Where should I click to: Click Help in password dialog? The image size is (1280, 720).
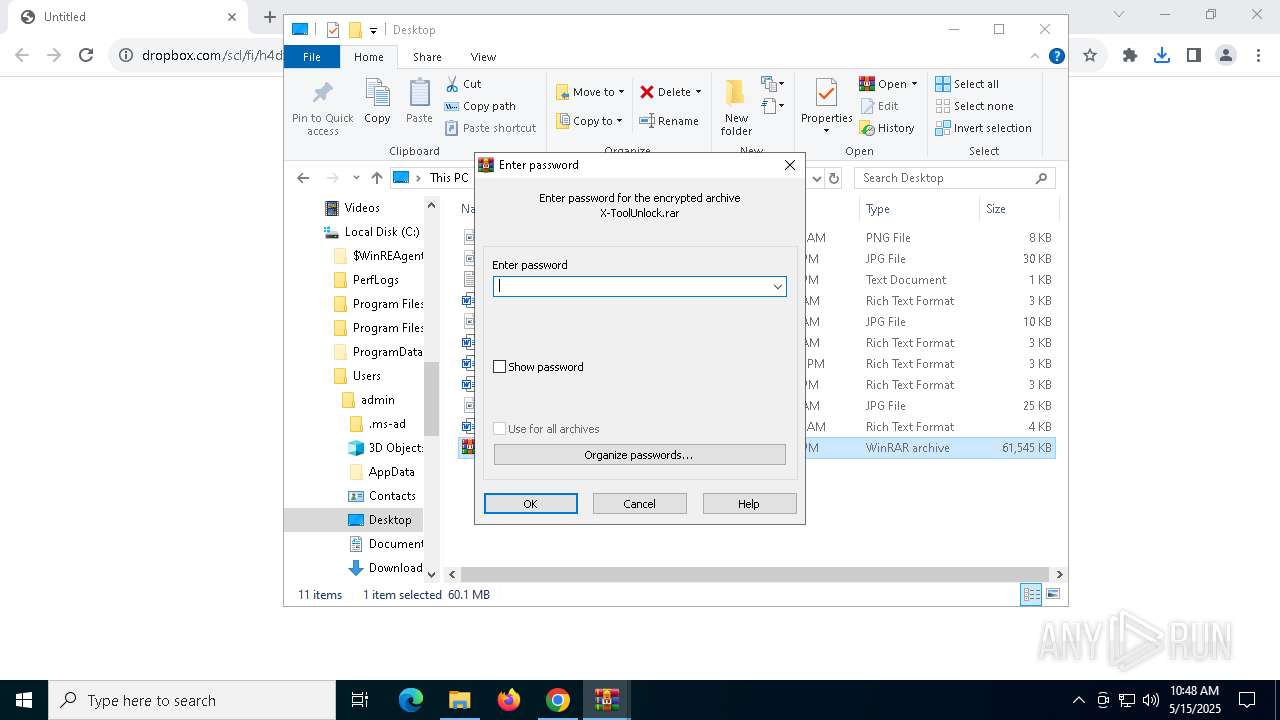pos(749,504)
